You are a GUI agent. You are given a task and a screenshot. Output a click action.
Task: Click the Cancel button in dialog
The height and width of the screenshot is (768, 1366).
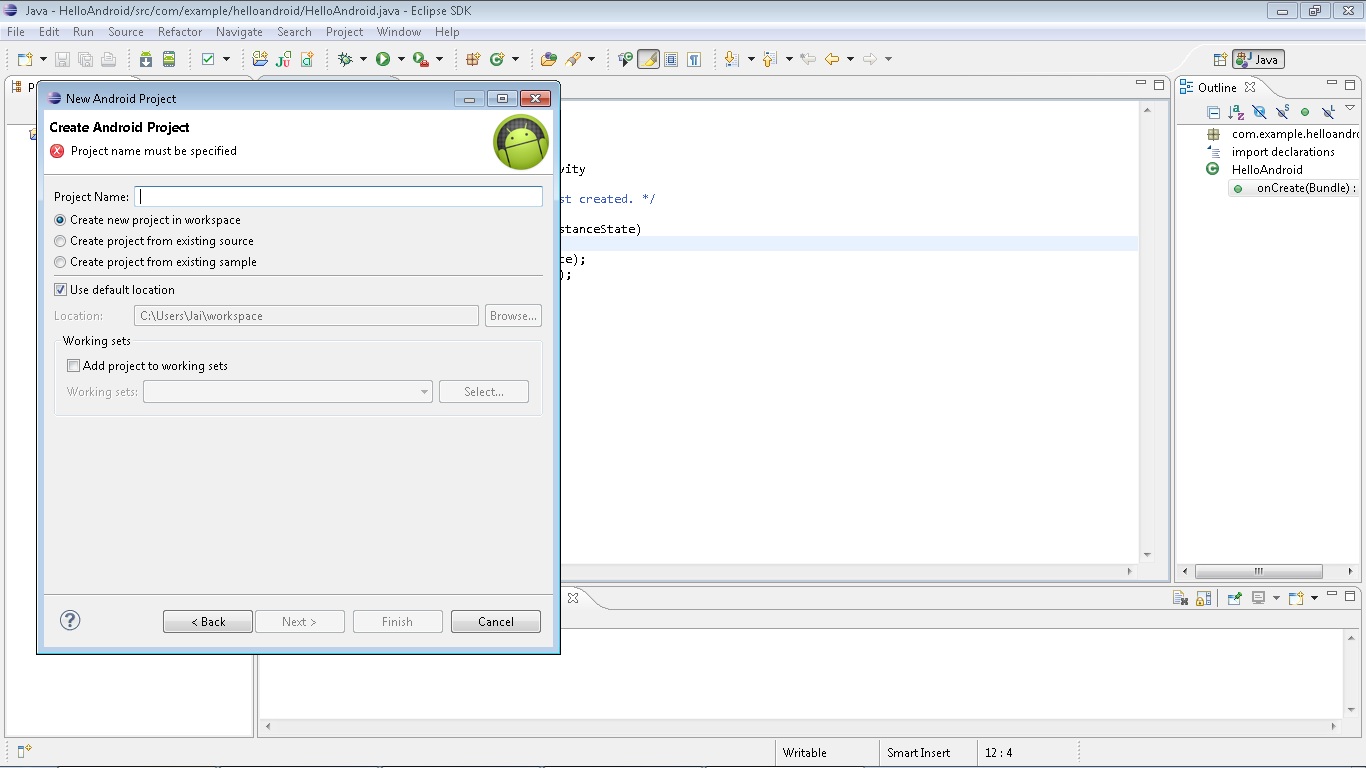click(x=496, y=621)
